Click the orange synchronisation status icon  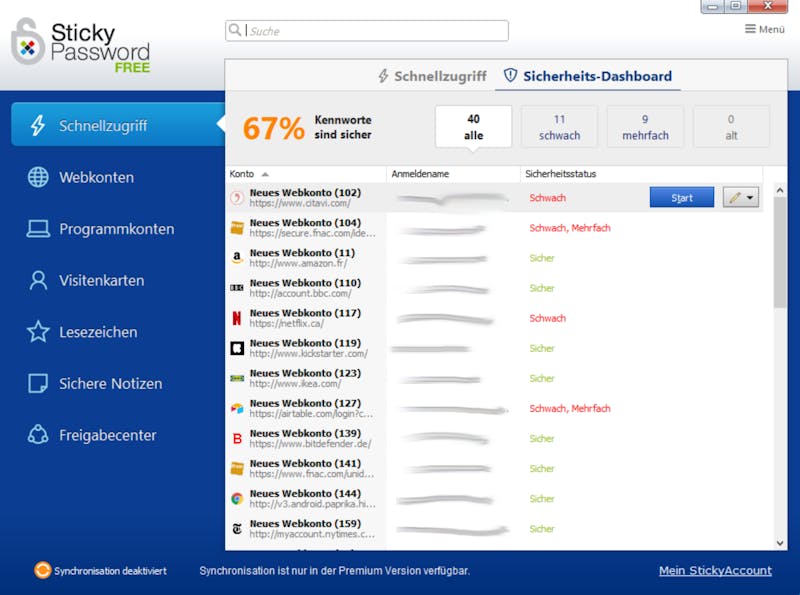[42, 570]
